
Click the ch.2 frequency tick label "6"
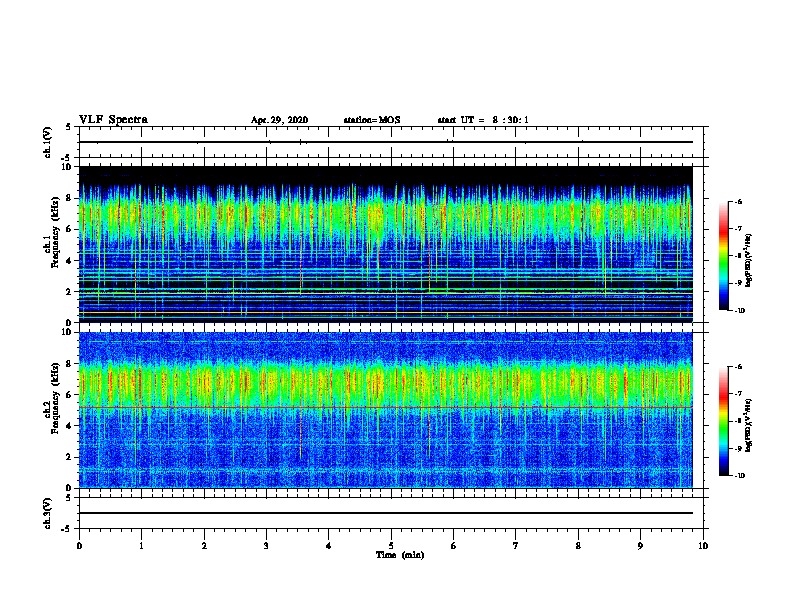coord(71,395)
